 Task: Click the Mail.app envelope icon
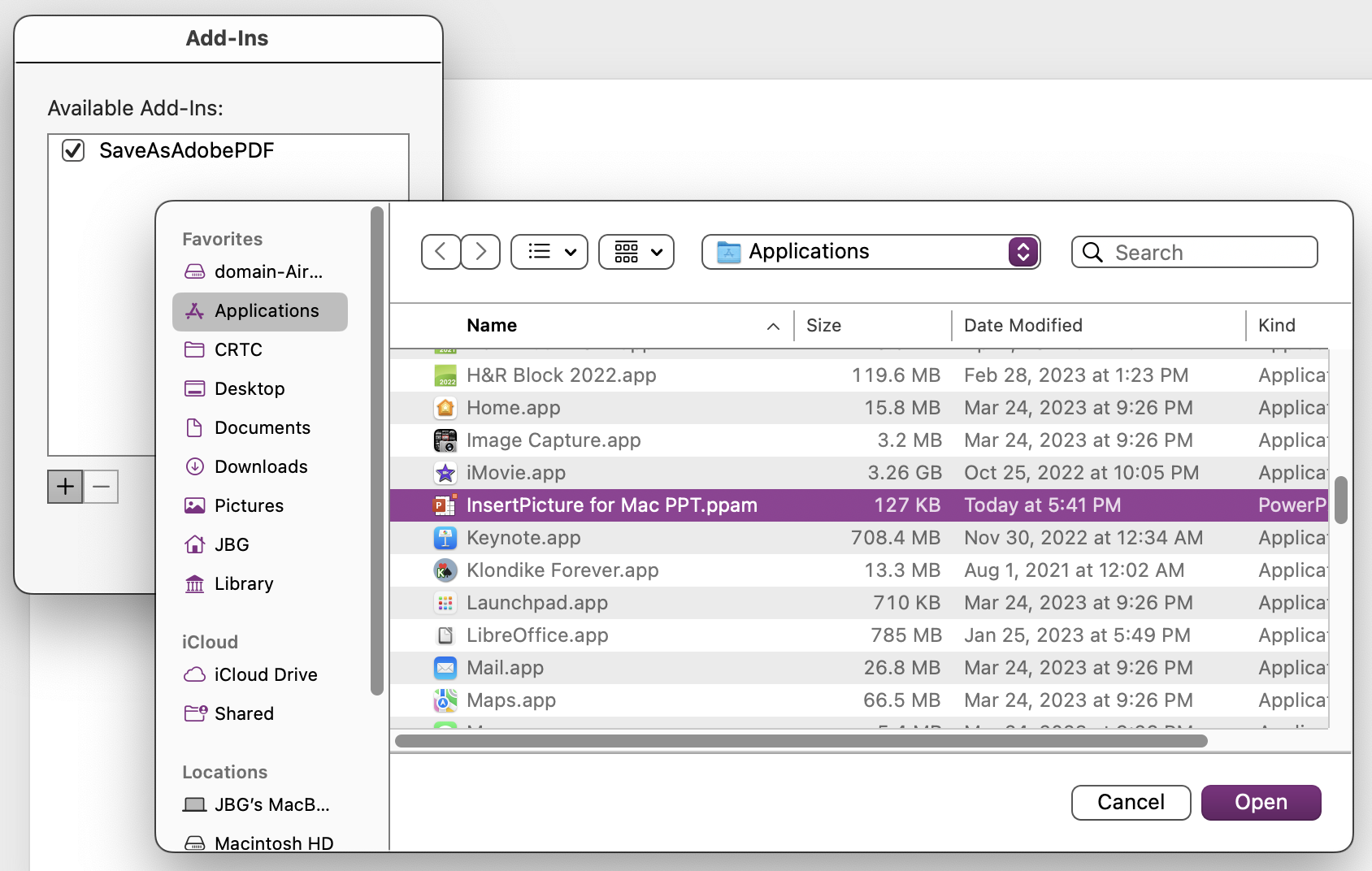(x=445, y=668)
